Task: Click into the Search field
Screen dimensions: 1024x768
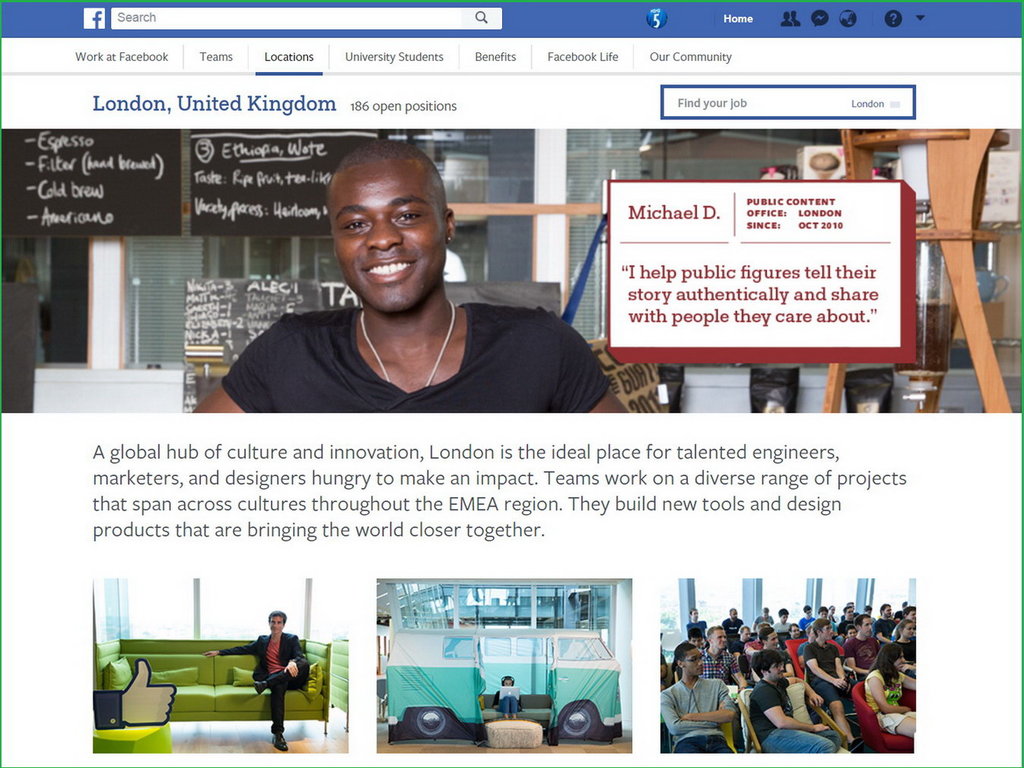Action: [x=287, y=18]
